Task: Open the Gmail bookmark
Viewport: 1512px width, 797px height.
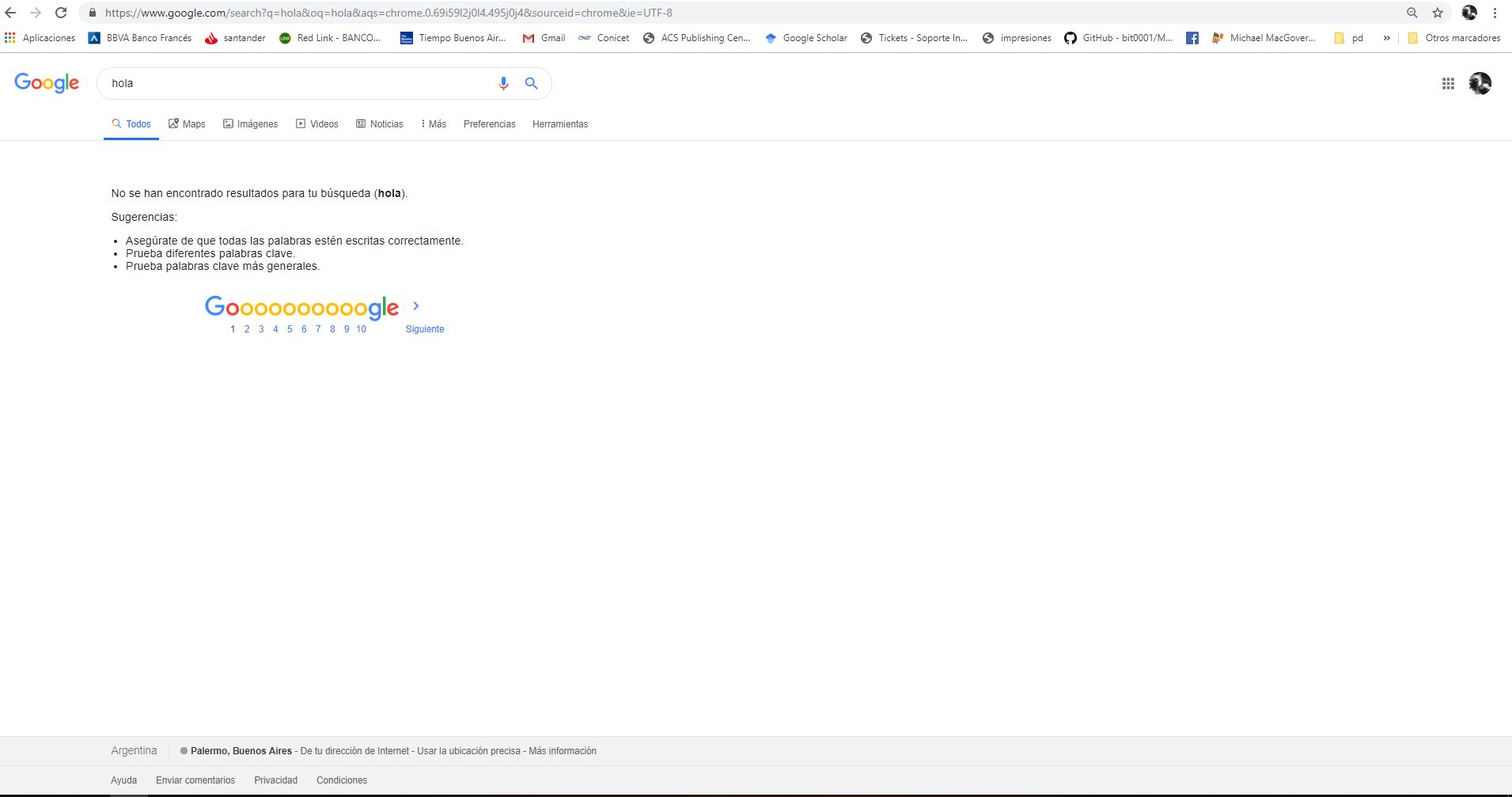Action: click(544, 38)
